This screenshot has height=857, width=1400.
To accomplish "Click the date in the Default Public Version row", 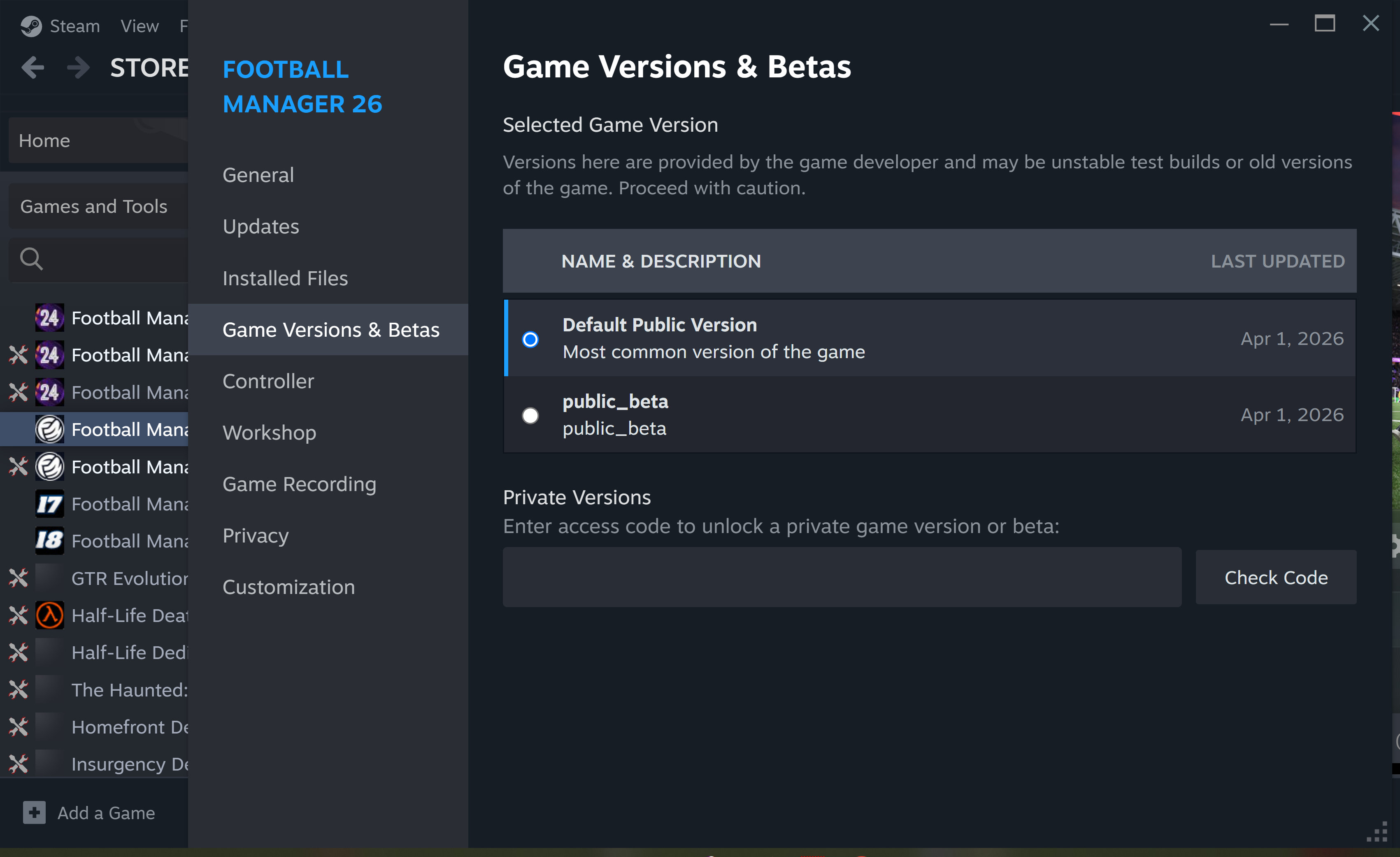I will click(x=1292, y=339).
